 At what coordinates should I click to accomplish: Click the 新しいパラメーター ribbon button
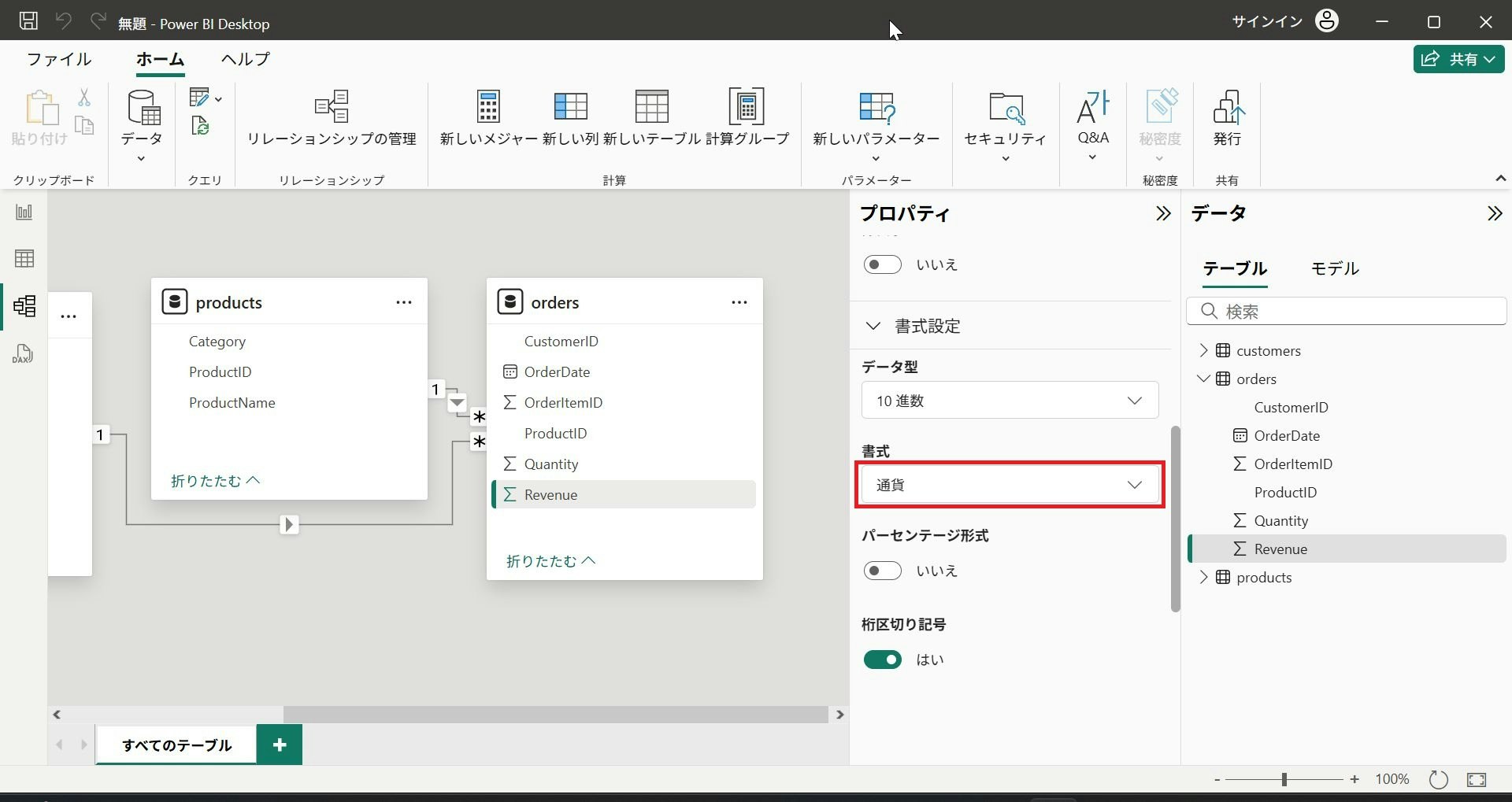876,126
